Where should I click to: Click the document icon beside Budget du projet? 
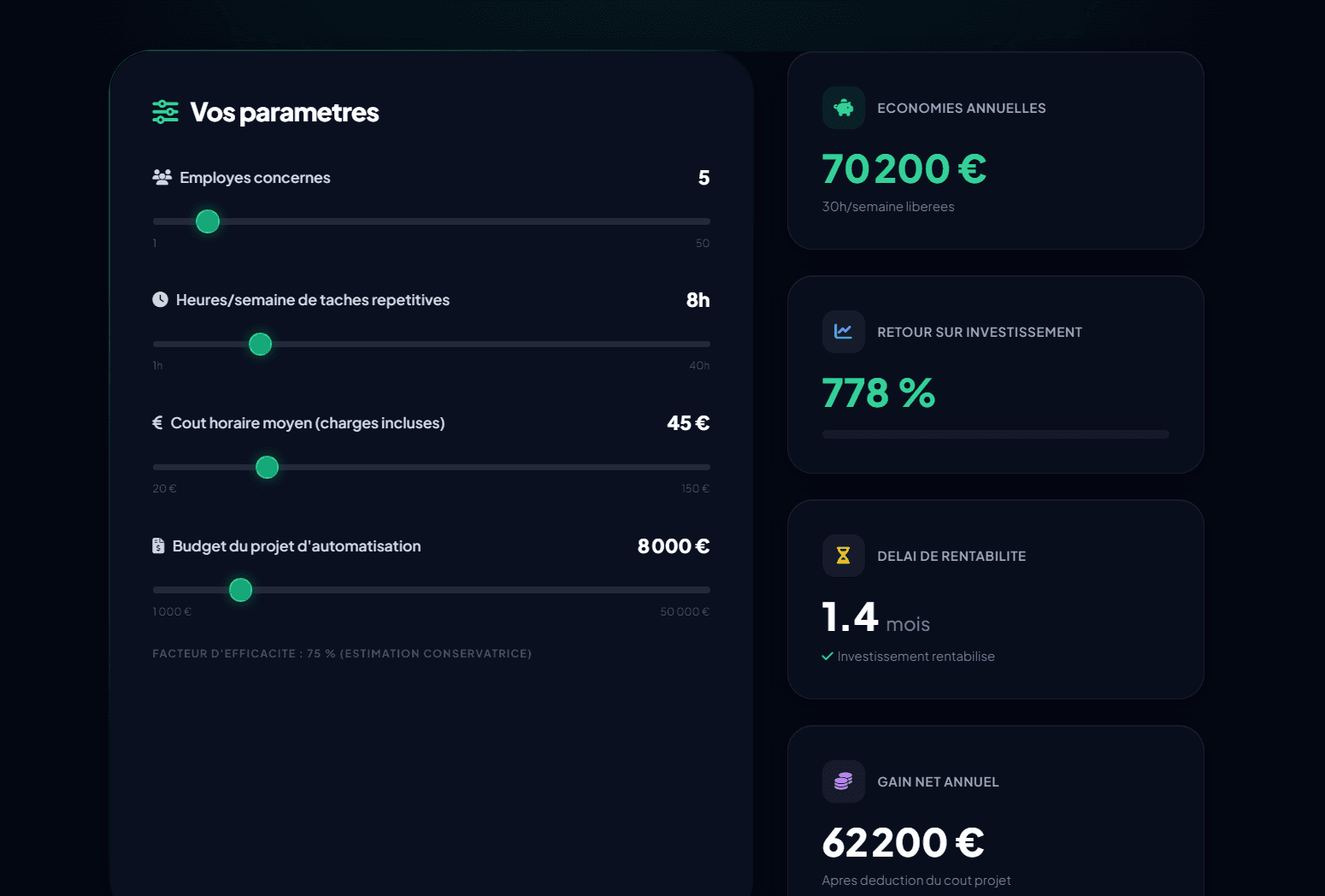(158, 545)
